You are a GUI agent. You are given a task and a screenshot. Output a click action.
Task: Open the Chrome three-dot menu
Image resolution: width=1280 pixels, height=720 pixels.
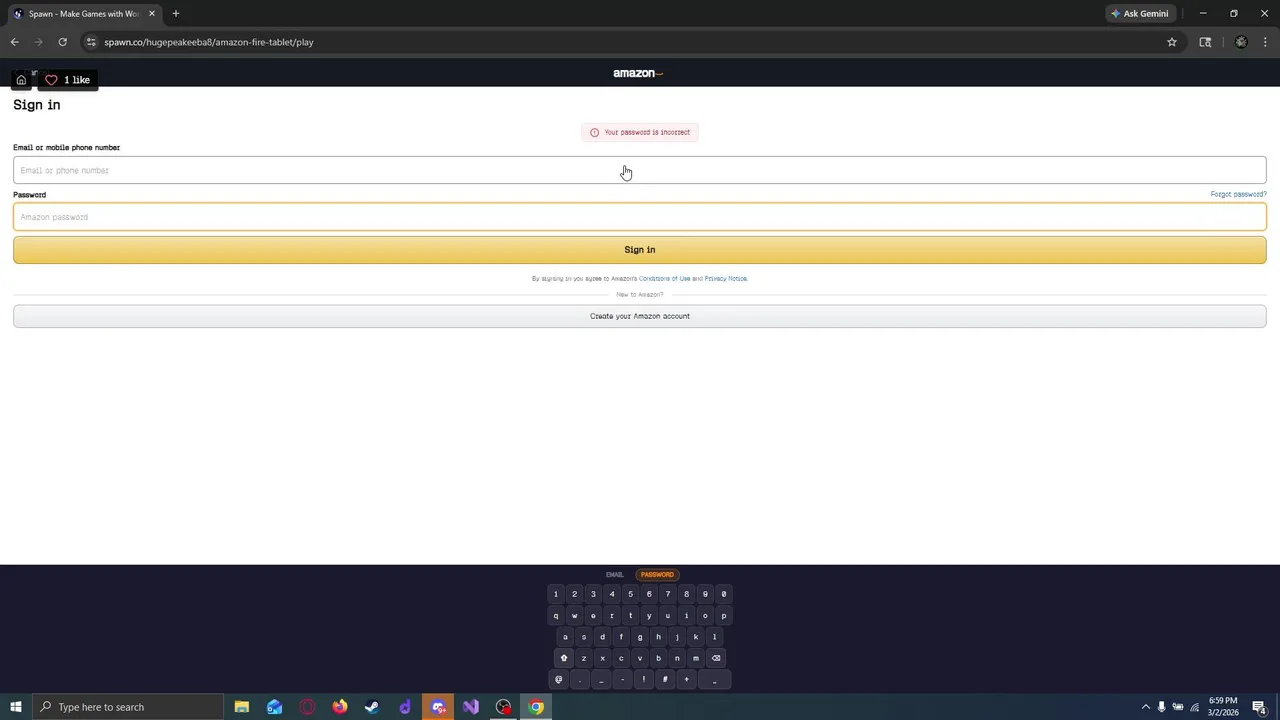click(1265, 42)
